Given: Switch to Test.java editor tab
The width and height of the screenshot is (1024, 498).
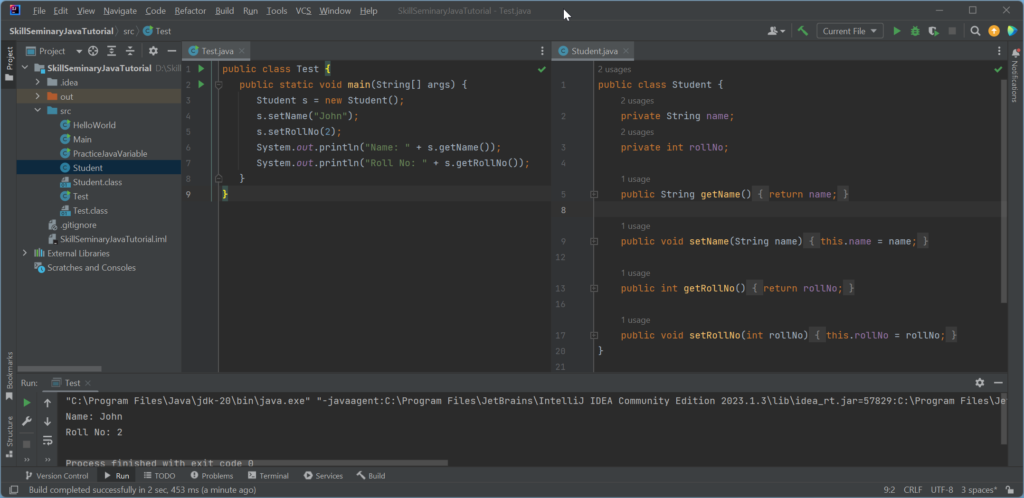Looking at the screenshot, I should (x=217, y=51).
